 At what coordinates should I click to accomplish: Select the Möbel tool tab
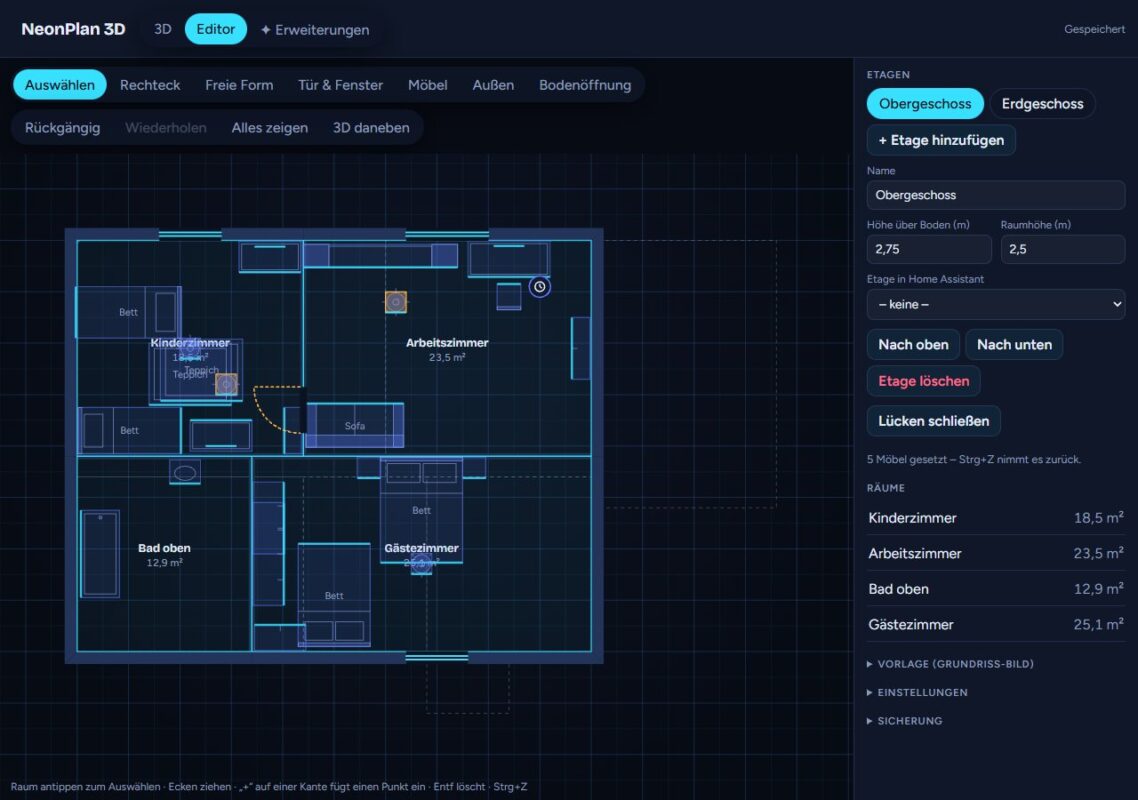click(427, 85)
